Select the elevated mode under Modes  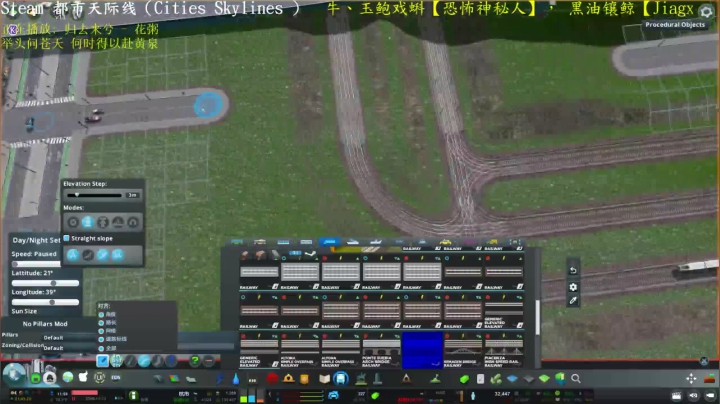tap(103, 222)
